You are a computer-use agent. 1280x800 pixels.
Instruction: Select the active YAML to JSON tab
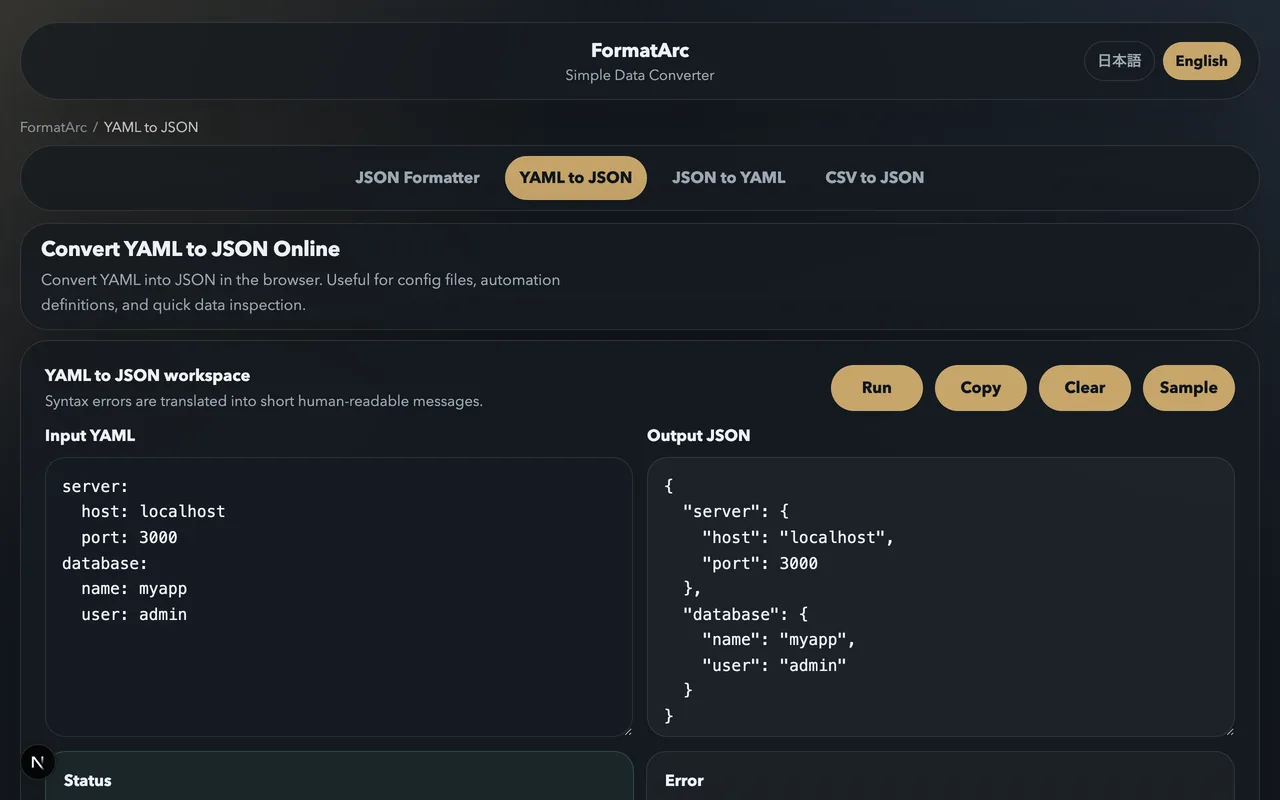(575, 177)
